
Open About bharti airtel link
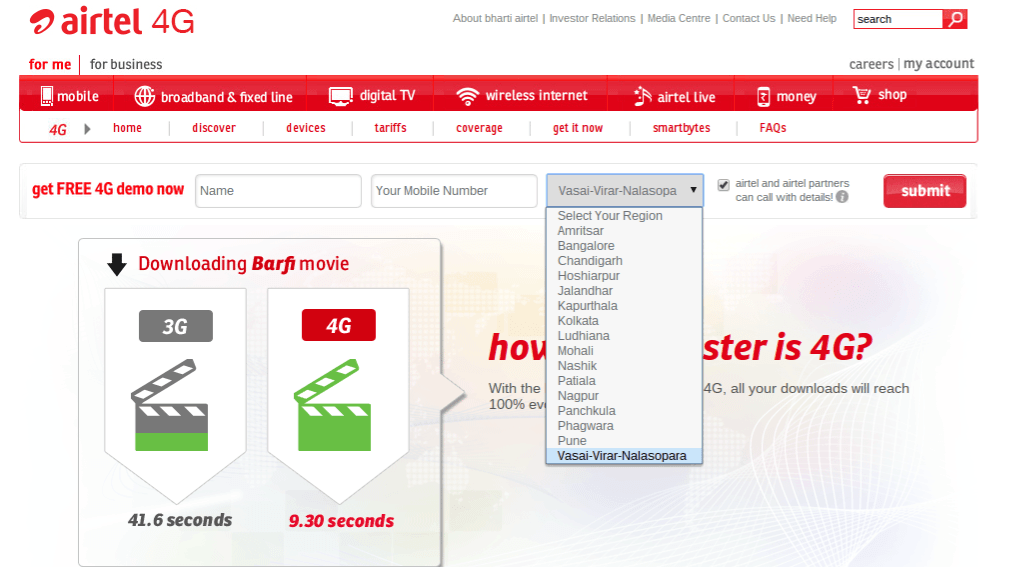(495, 18)
